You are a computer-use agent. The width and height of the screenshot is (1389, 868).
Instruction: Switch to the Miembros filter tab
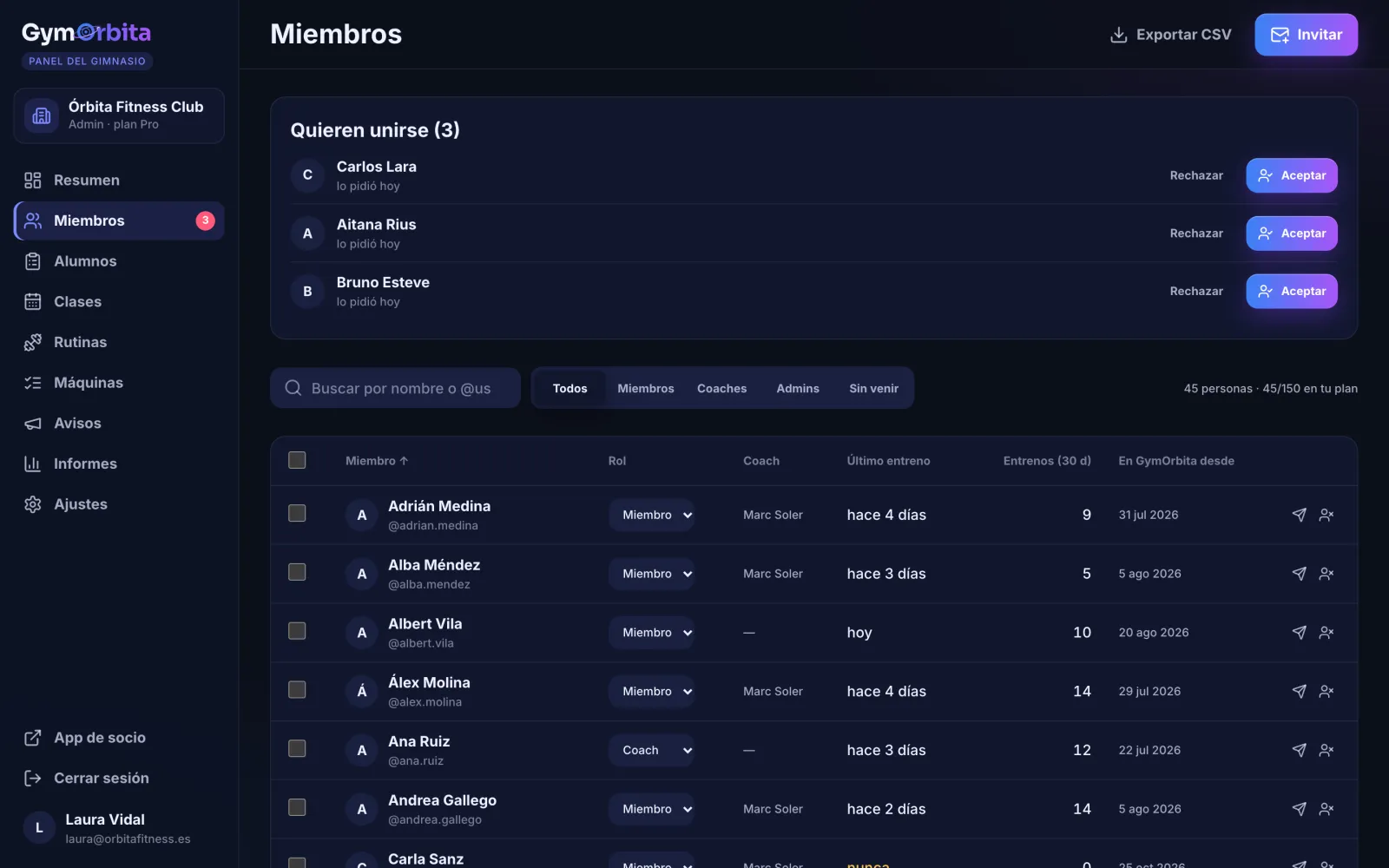645,388
